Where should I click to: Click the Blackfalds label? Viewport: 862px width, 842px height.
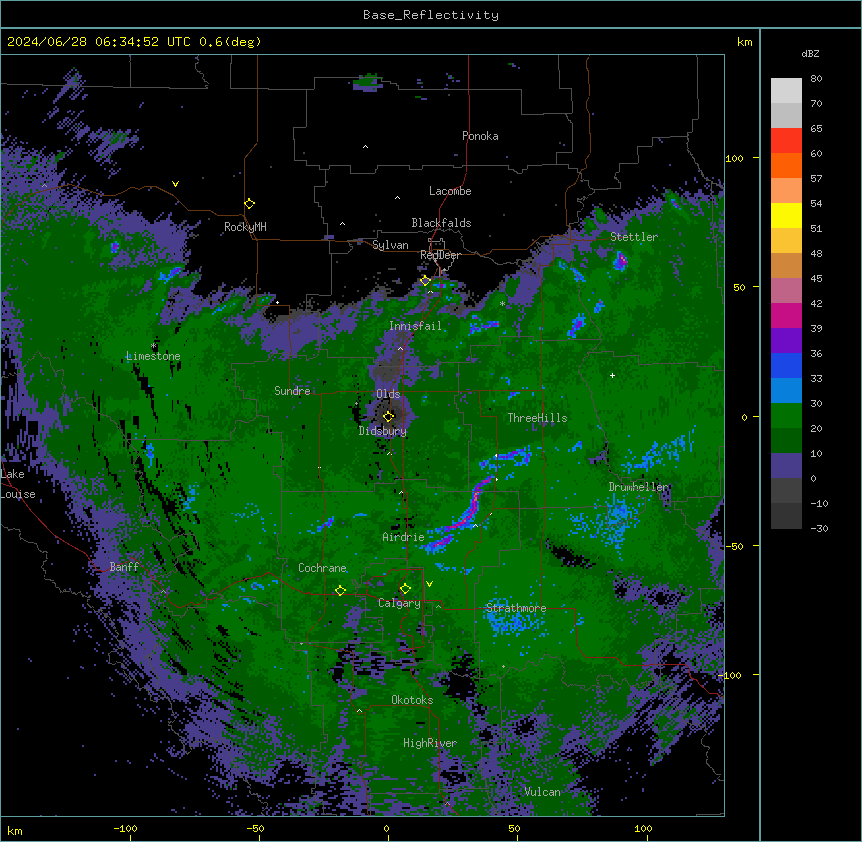click(x=441, y=223)
